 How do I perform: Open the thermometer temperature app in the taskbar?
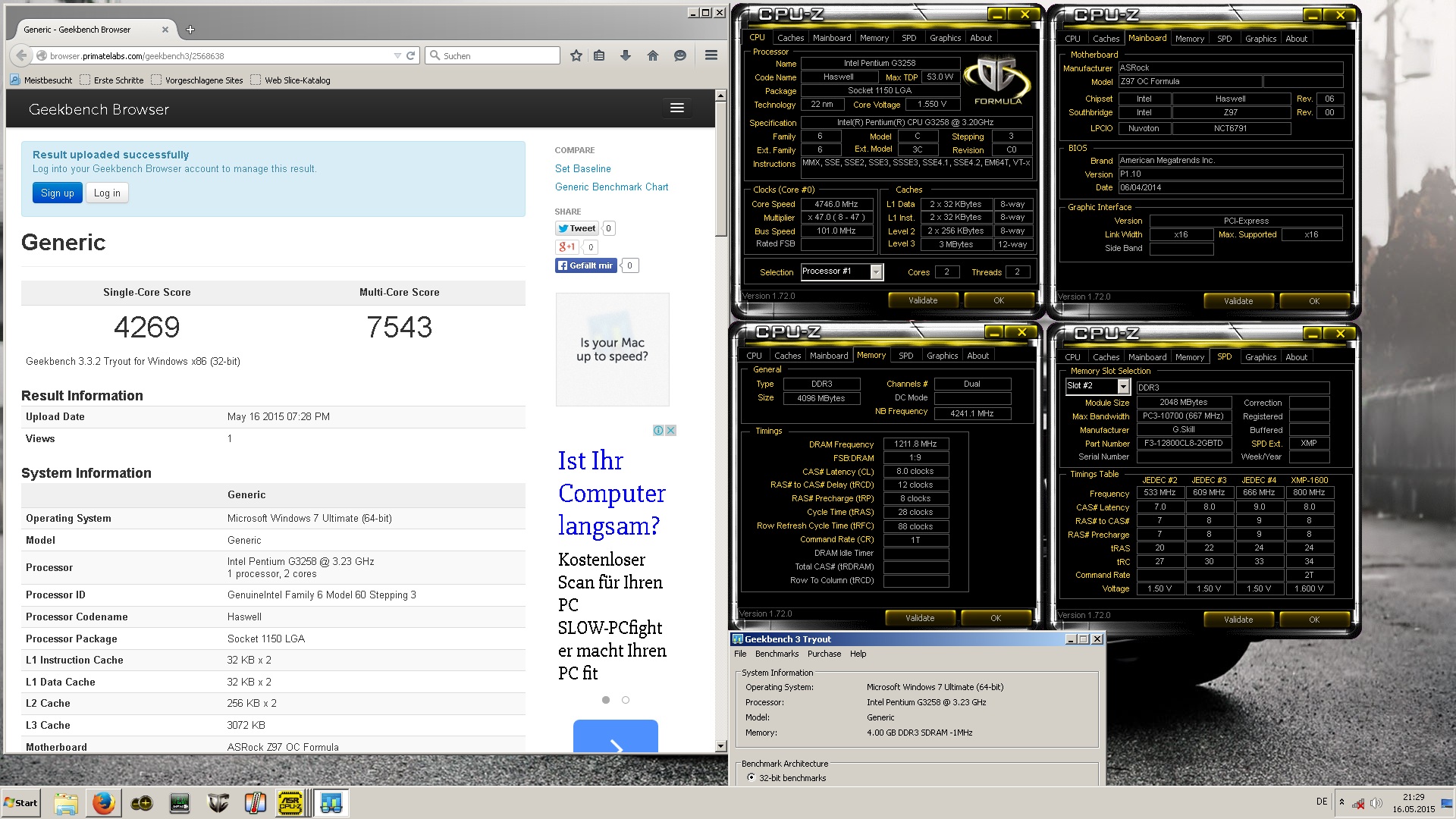coord(256,803)
